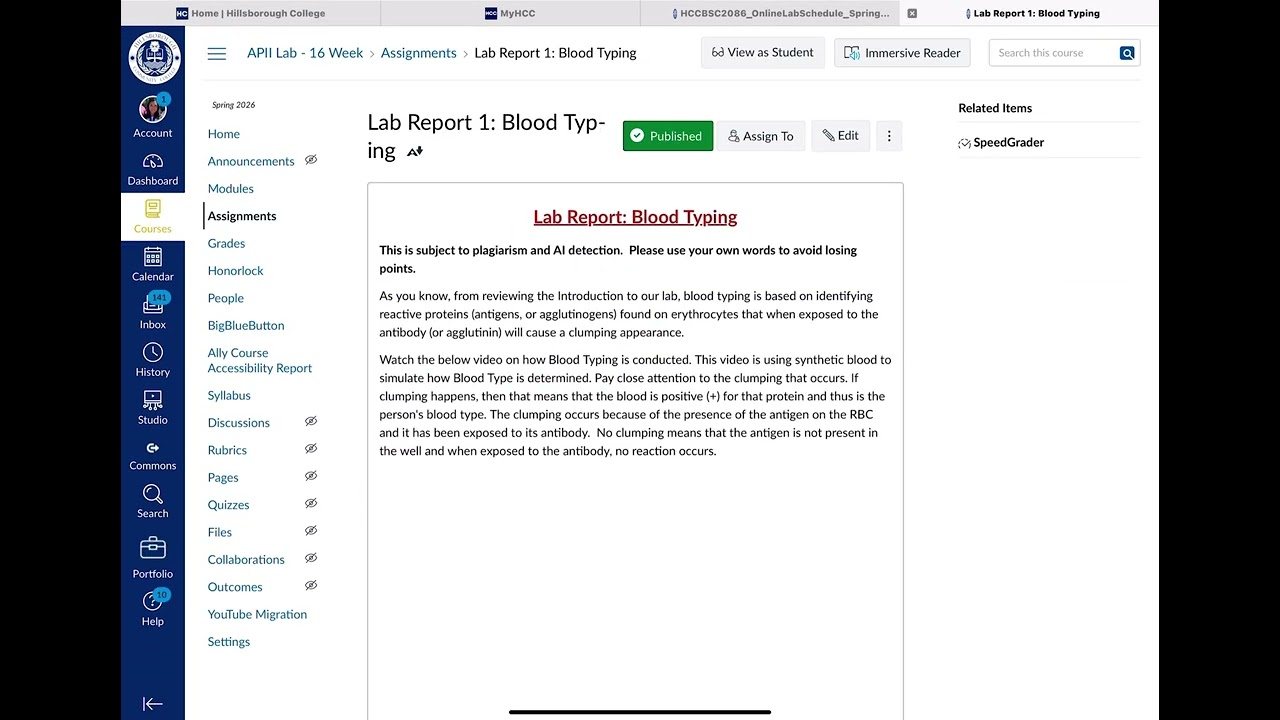Toggle visibility icon beside Announcements

click(x=311, y=160)
